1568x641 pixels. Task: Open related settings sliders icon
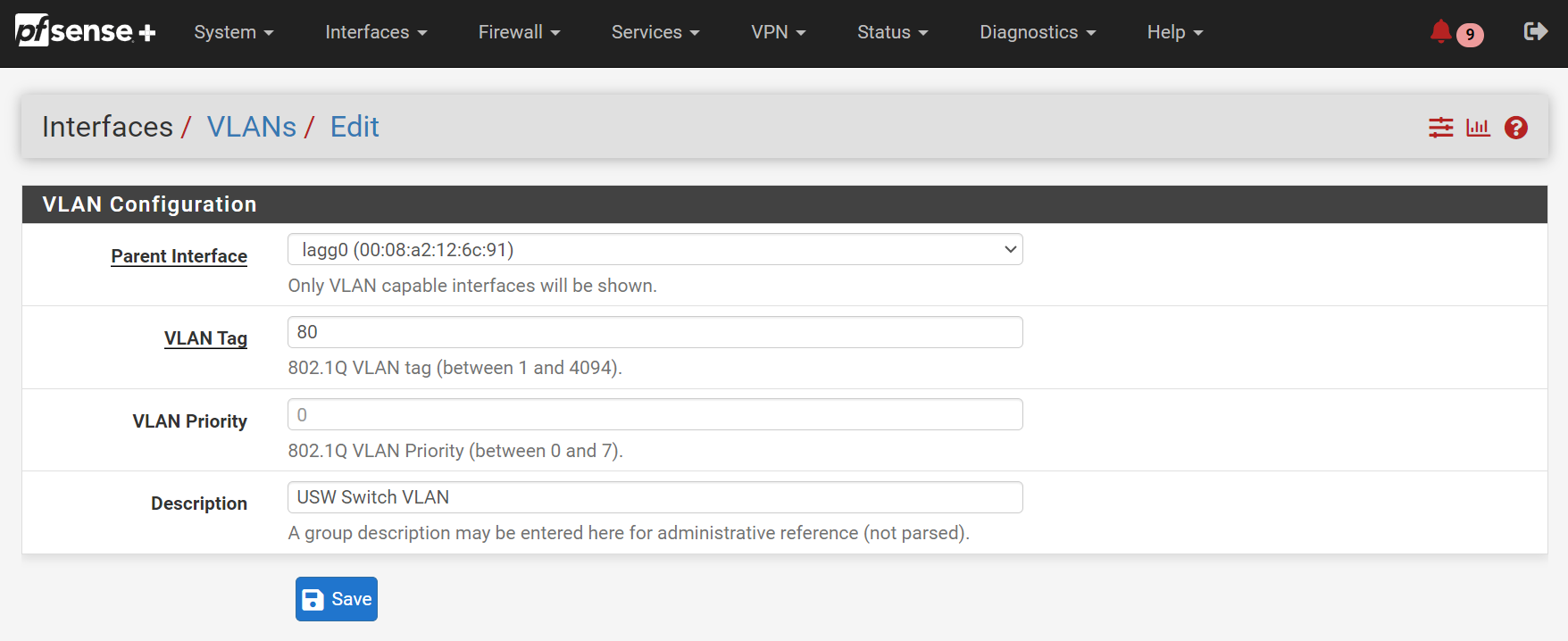coord(1440,128)
